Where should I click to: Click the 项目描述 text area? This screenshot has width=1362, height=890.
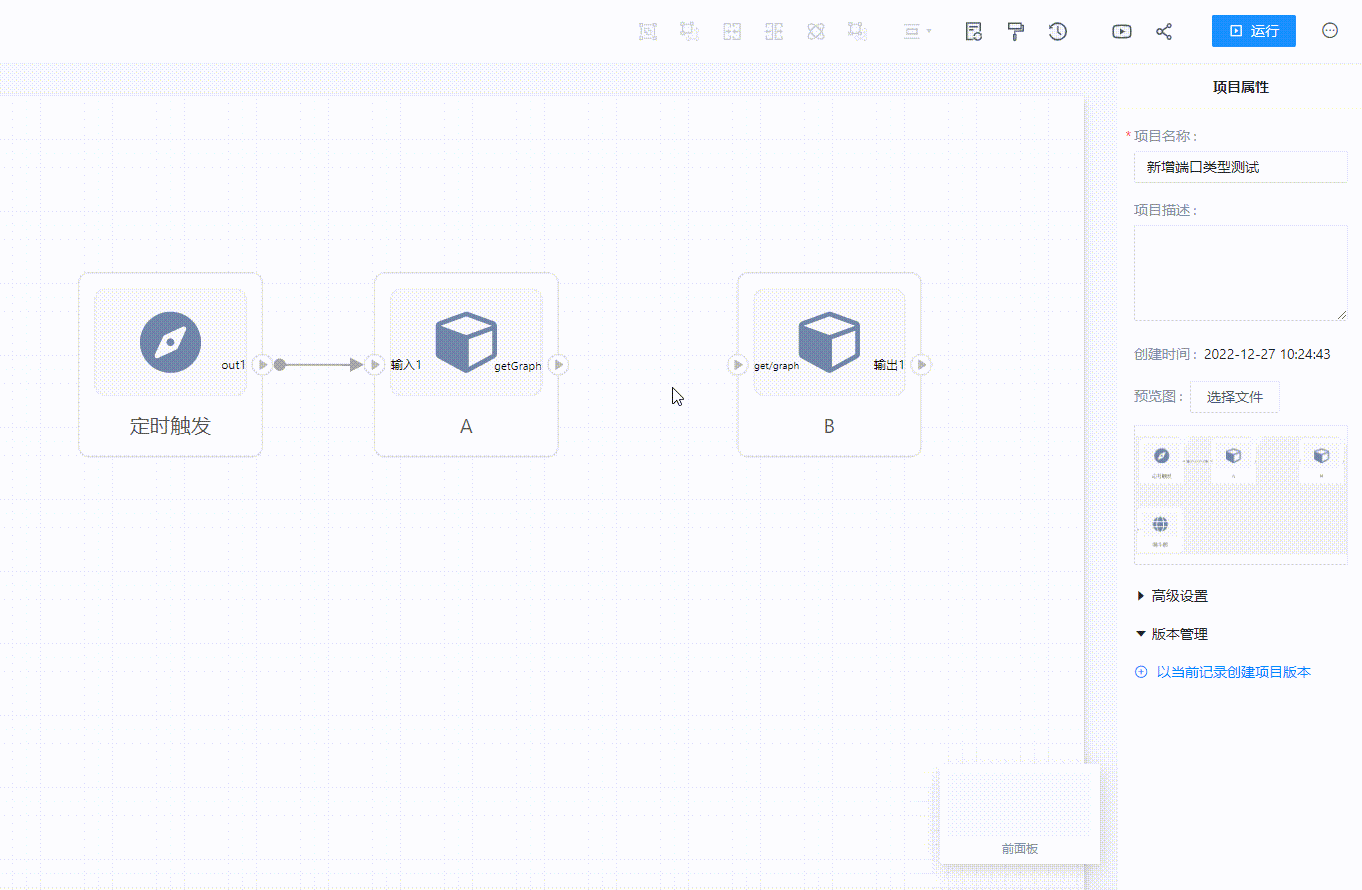pos(1240,272)
